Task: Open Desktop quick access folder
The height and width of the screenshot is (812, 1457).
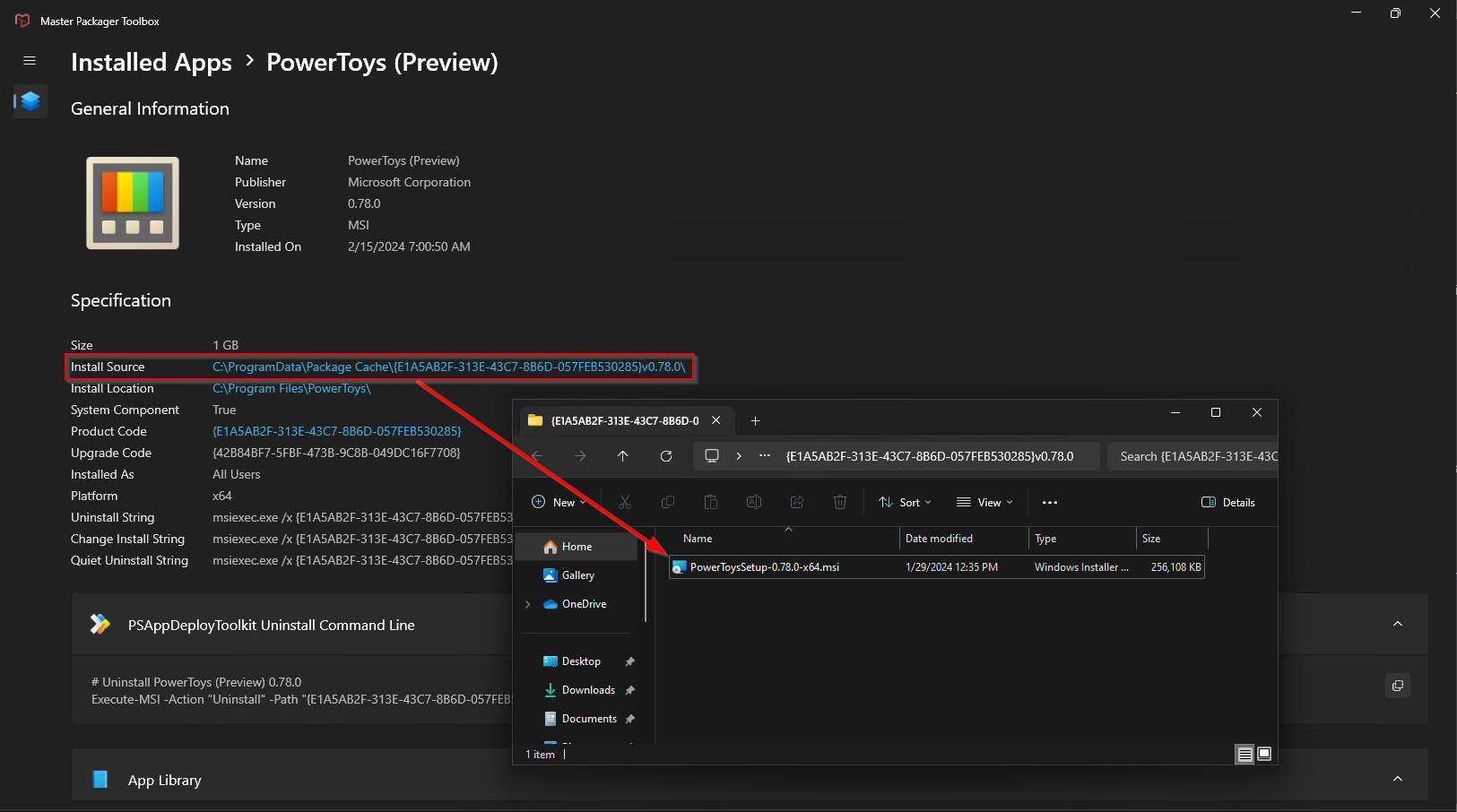Action: [x=581, y=661]
